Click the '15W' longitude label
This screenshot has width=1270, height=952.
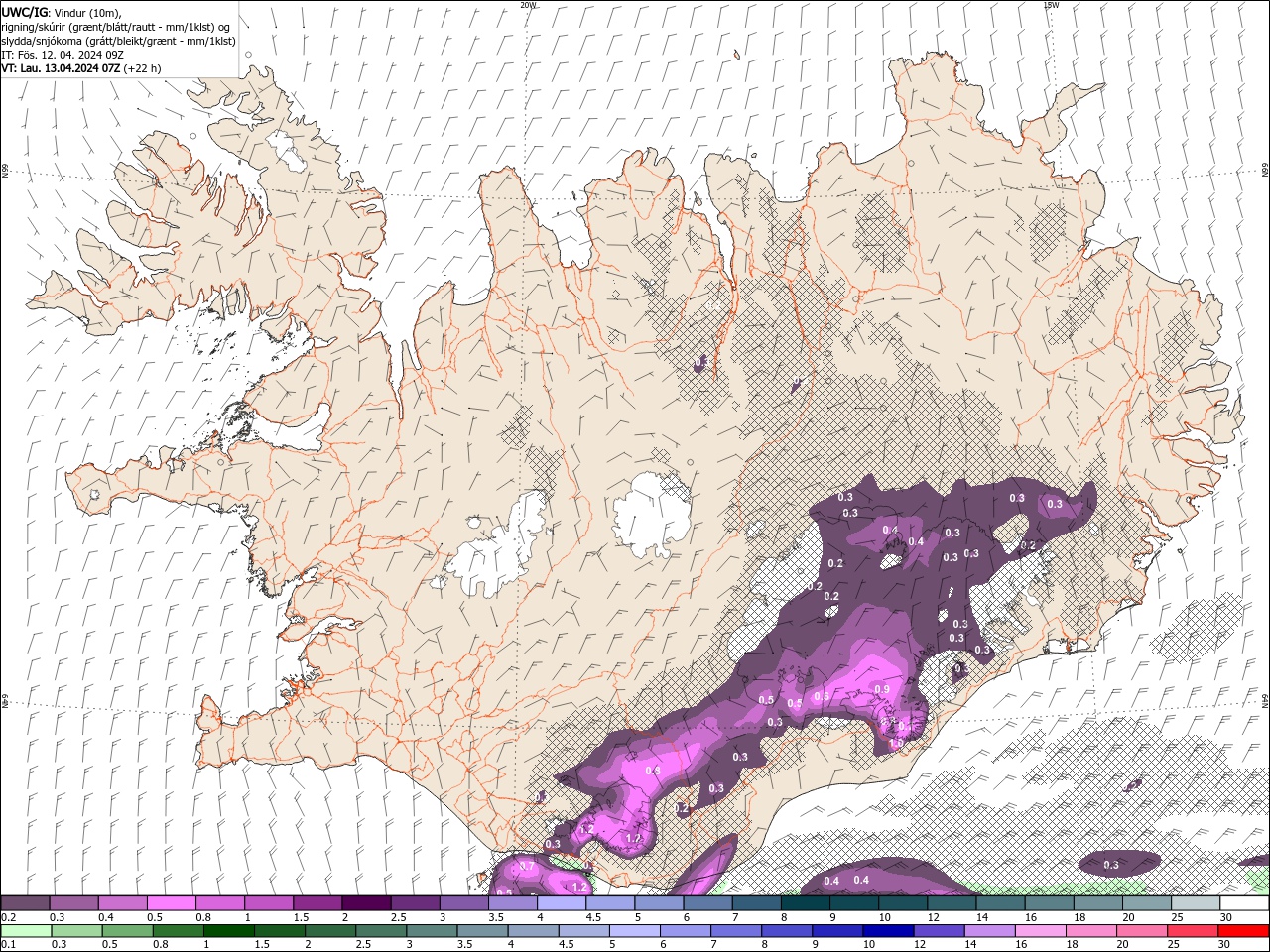pos(1051,5)
